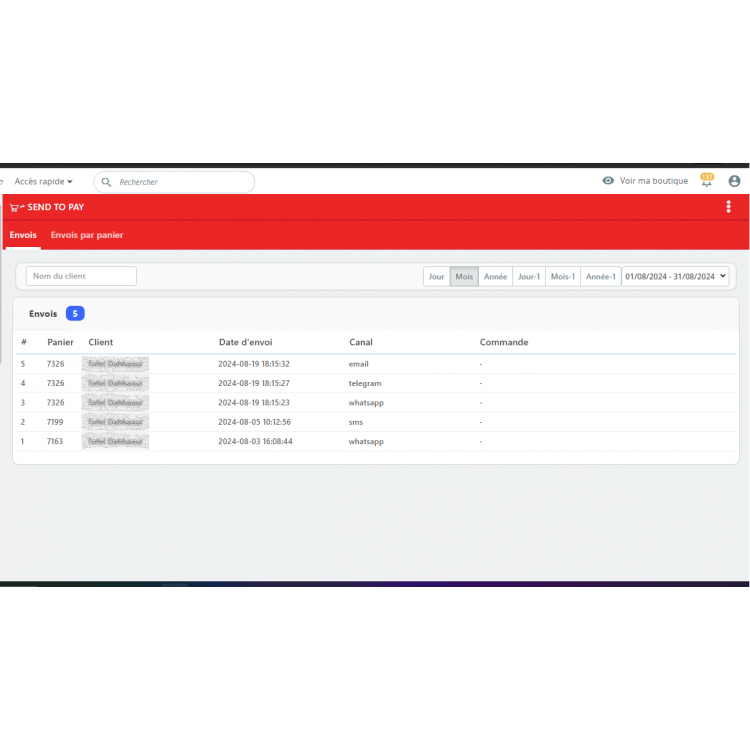
Task: Filter by Année-1 previous year
Action: (600, 276)
